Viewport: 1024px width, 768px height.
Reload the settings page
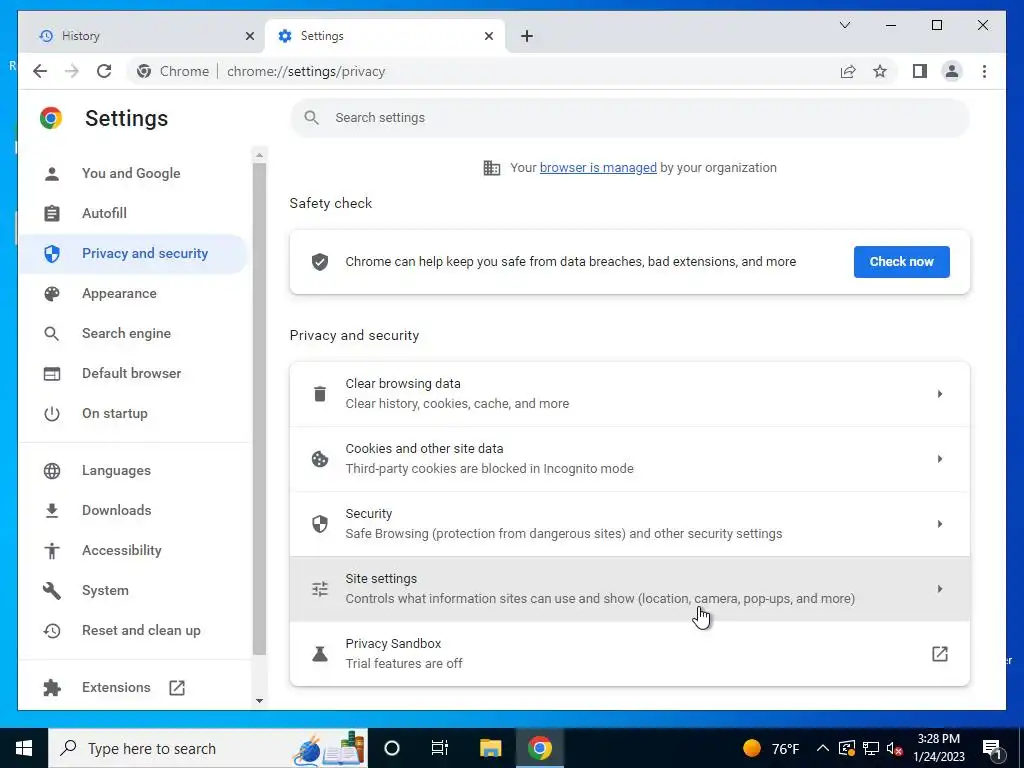[104, 71]
